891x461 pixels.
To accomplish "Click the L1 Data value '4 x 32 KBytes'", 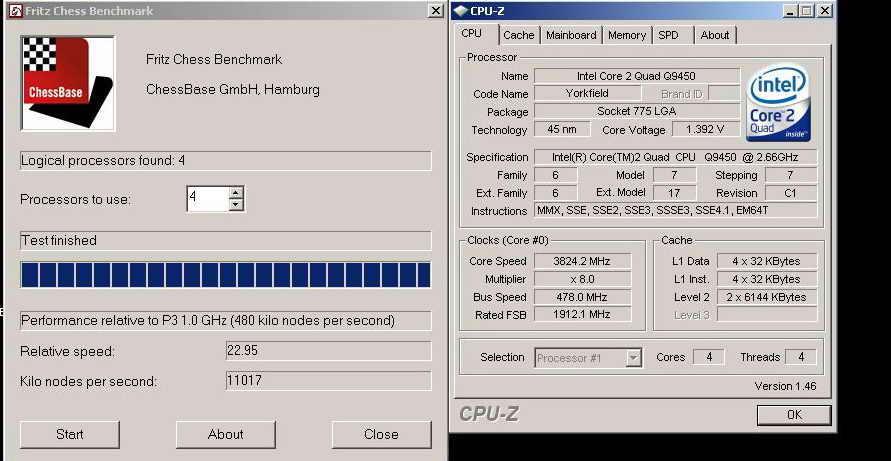I will 767,261.
